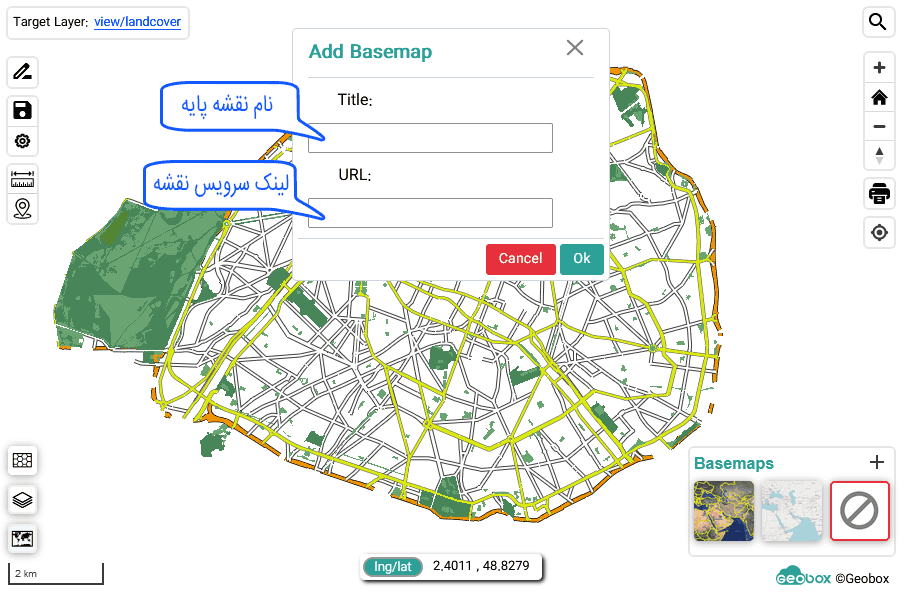Reset map north compass arrow
The width and height of the screenshot is (904, 593).
(x=879, y=155)
